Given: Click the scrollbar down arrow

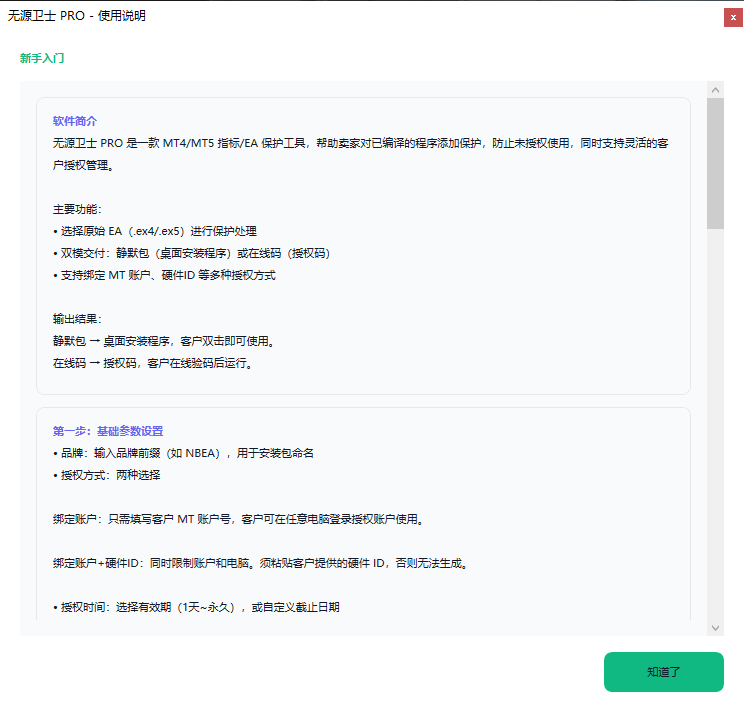Looking at the screenshot, I should click(715, 628).
